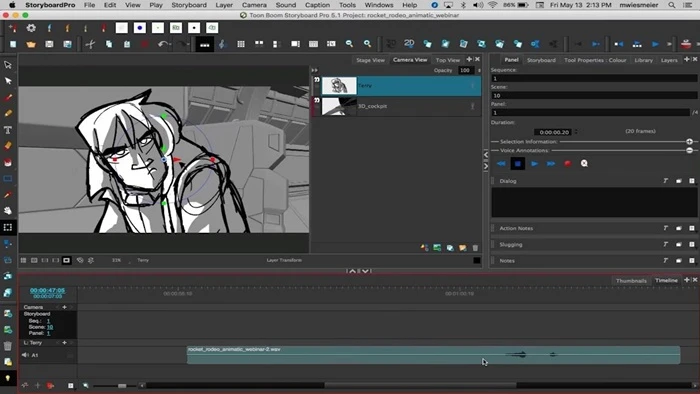This screenshot has height=394, width=700.
Task: Collapse the Voice Annotations section
Action: point(690,150)
